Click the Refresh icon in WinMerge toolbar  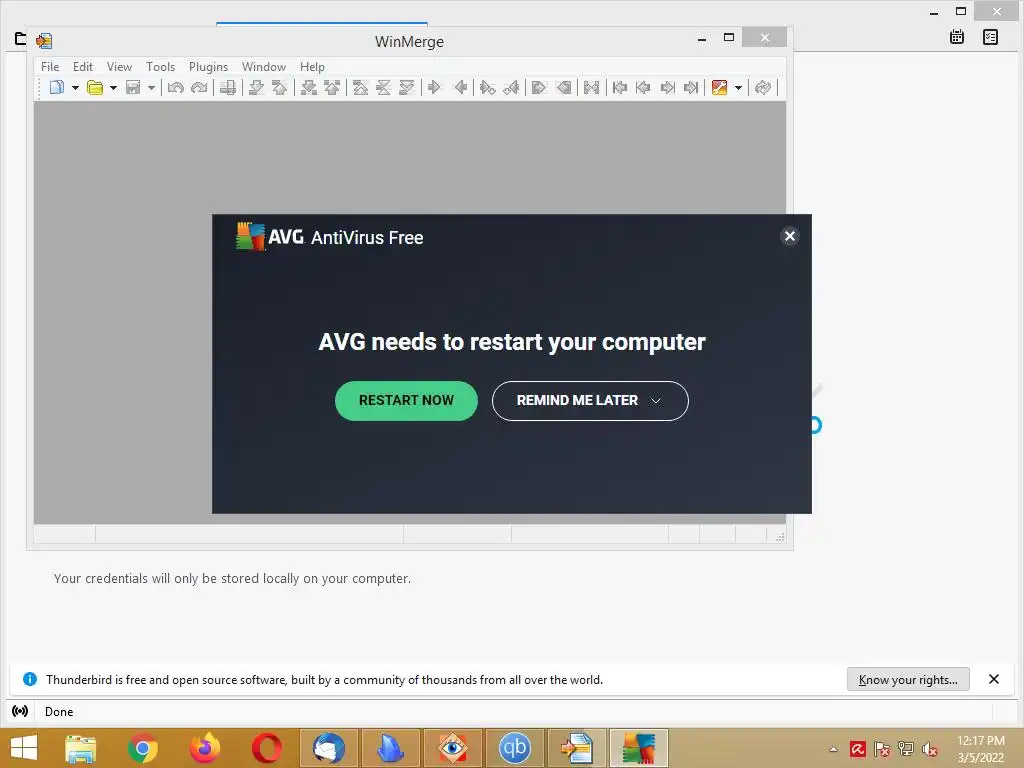[x=763, y=87]
